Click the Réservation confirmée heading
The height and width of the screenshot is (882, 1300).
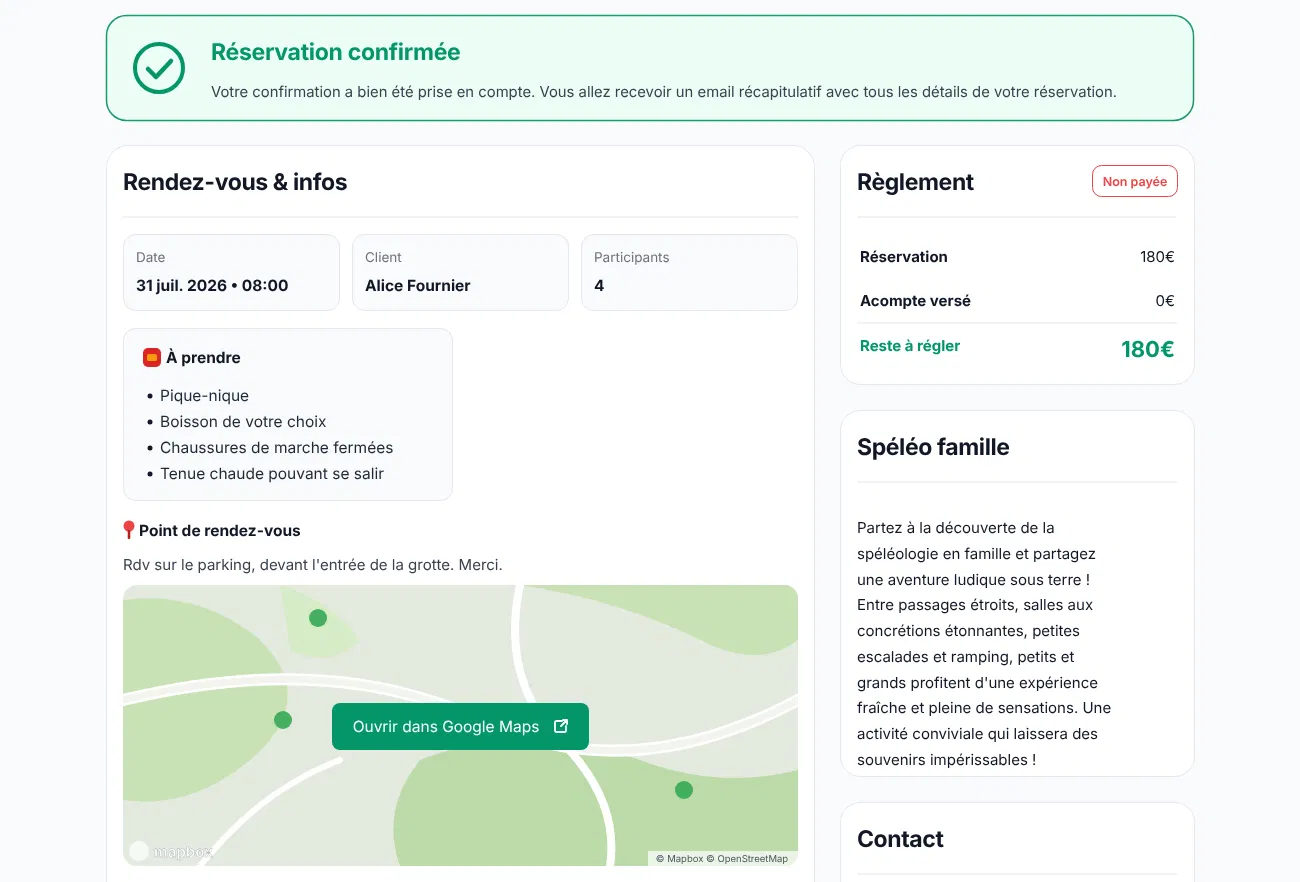click(336, 52)
